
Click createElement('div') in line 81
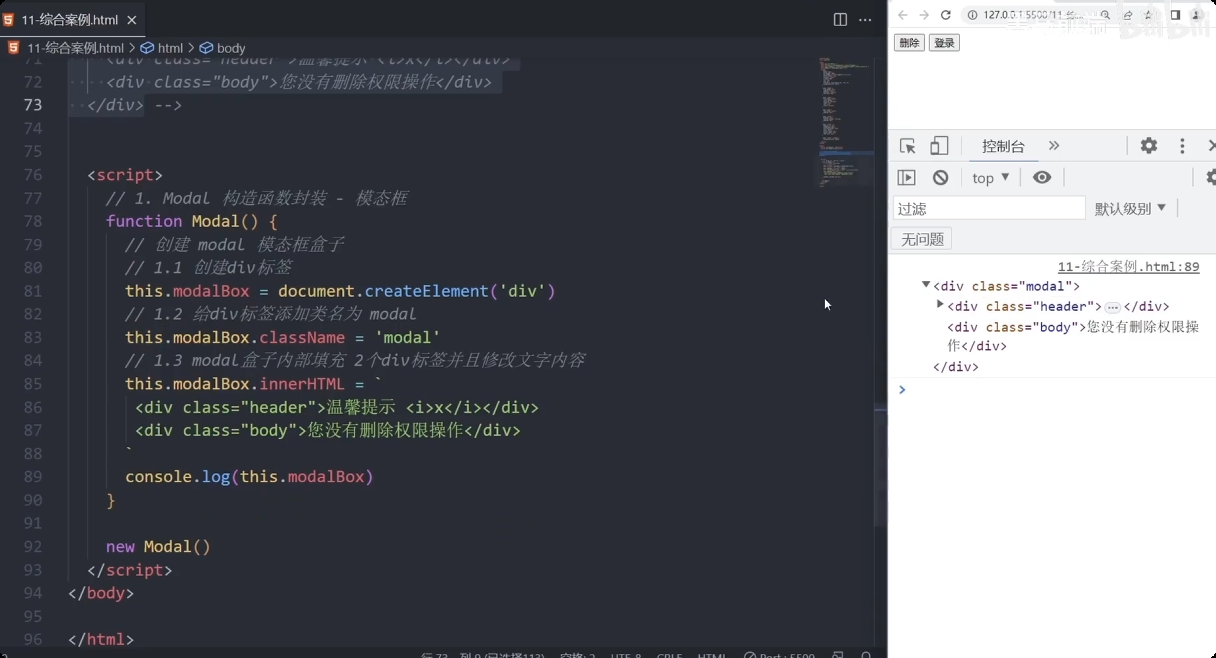pos(459,291)
